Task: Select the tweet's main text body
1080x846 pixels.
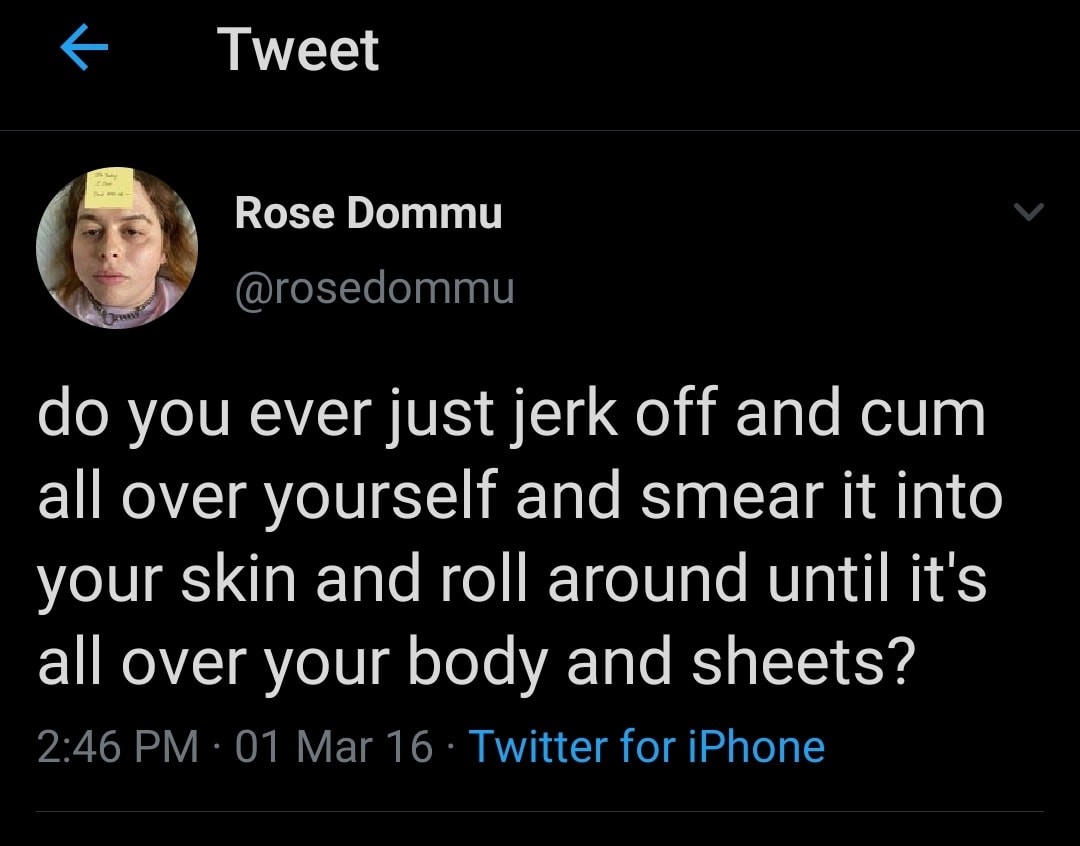Action: [x=518, y=540]
